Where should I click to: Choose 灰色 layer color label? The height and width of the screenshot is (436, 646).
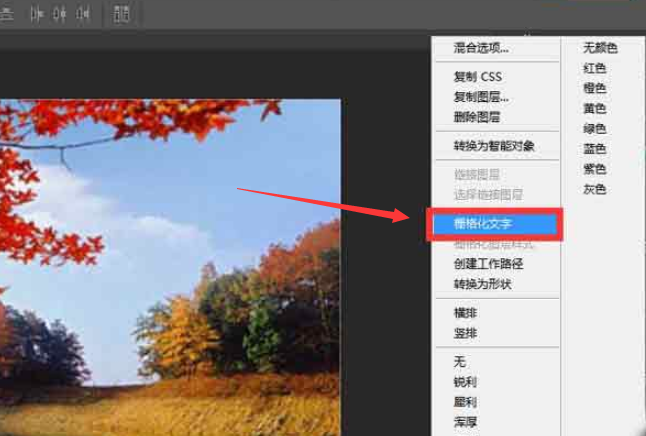595,189
